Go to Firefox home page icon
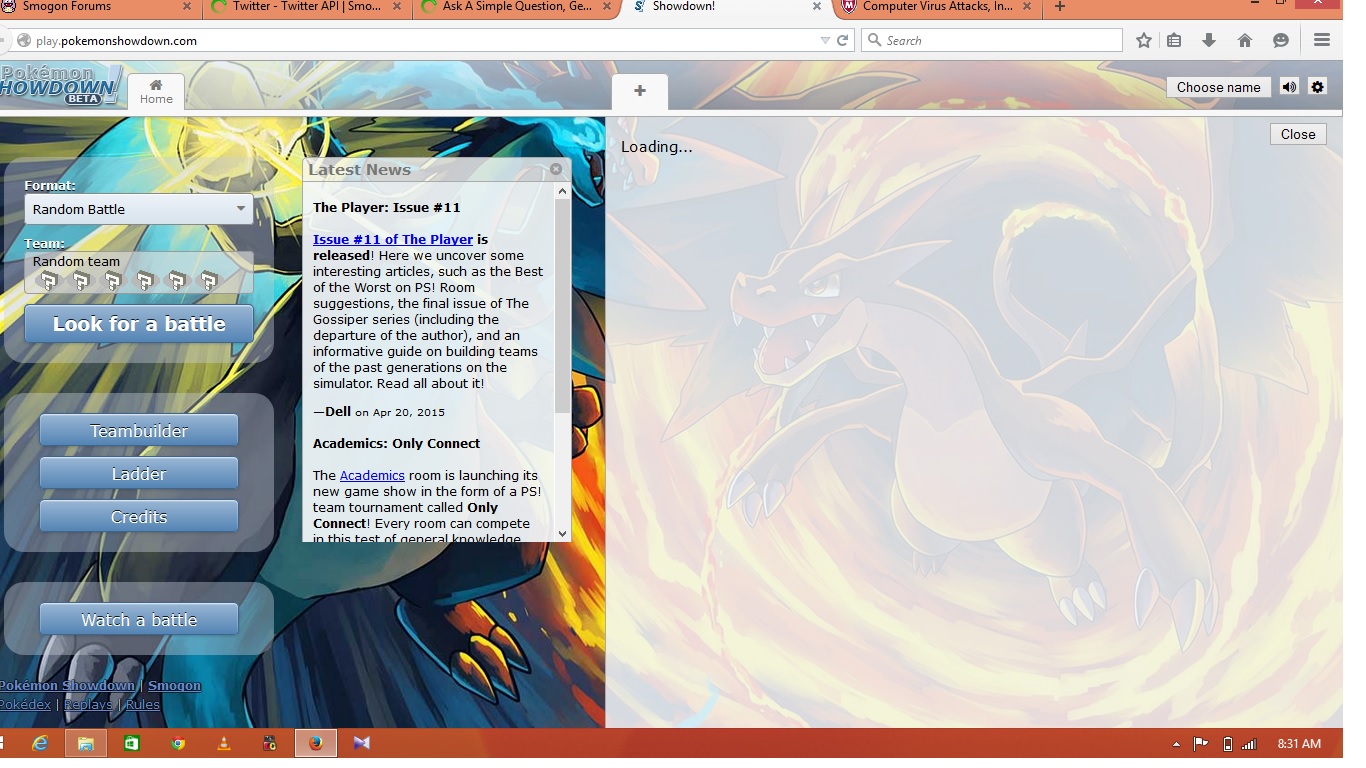Screen dimensions: 1366x768 click(x=1245, y=40)
